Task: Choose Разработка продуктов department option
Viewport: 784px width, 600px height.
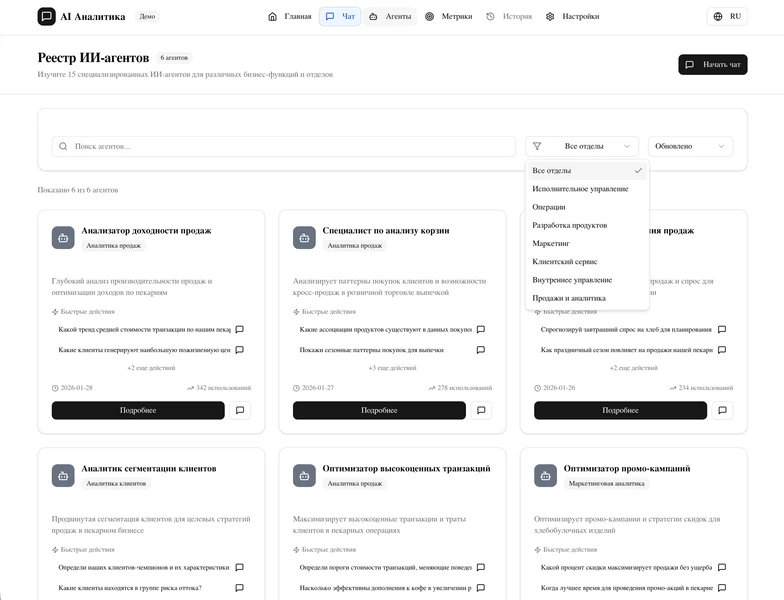Action: pyautogui.click(x=587, y=226)
